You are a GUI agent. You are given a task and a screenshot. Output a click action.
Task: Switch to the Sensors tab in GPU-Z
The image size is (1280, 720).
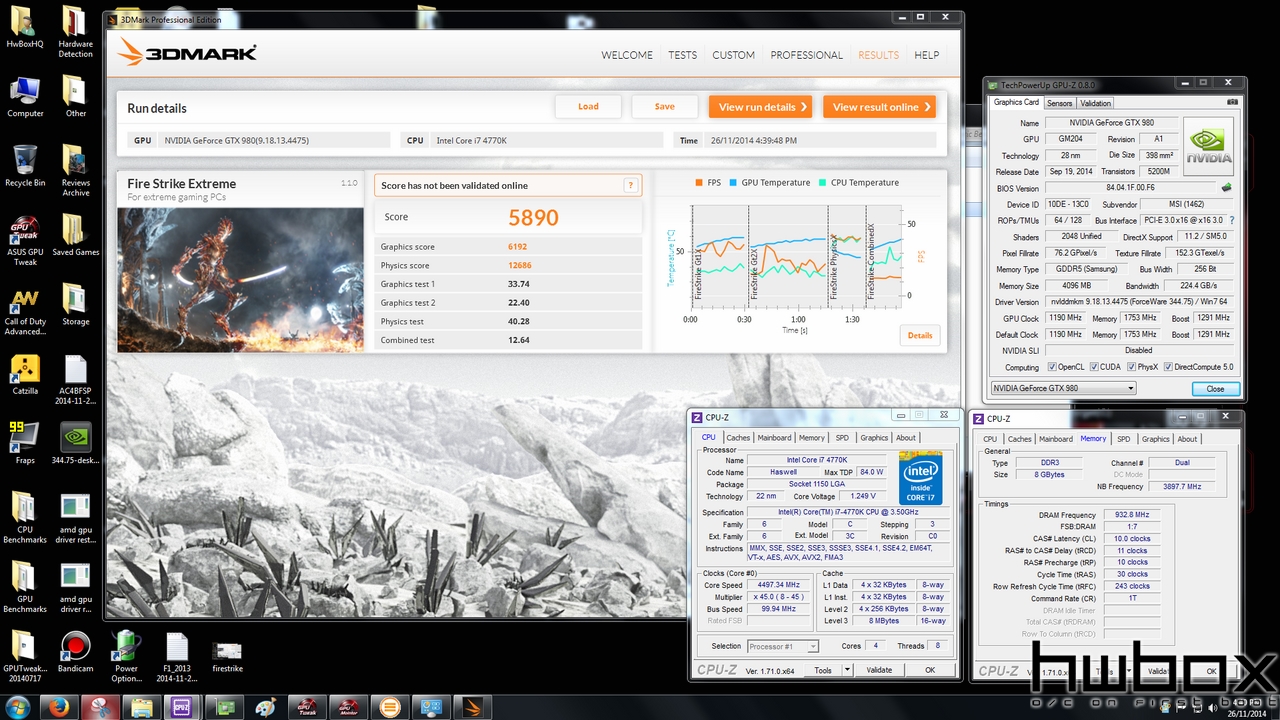click(x=1060, y=103)
